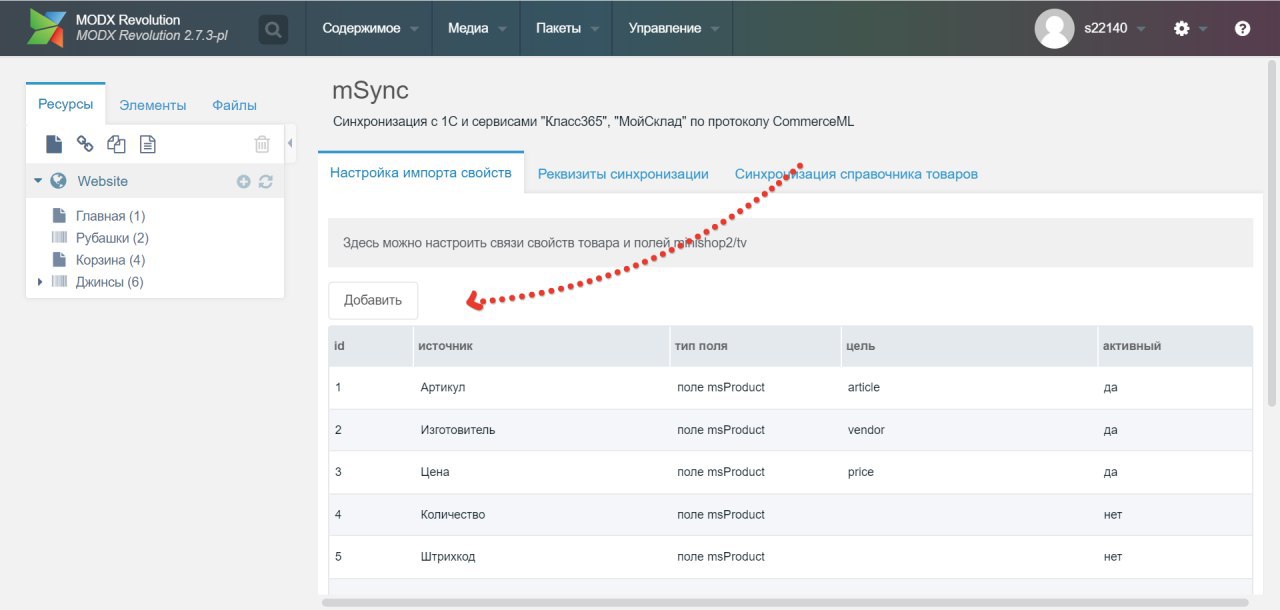The width and height of the screenshot is (1280, 610).
Task: Create new static resource icon
Action: [x=147, y=144]
